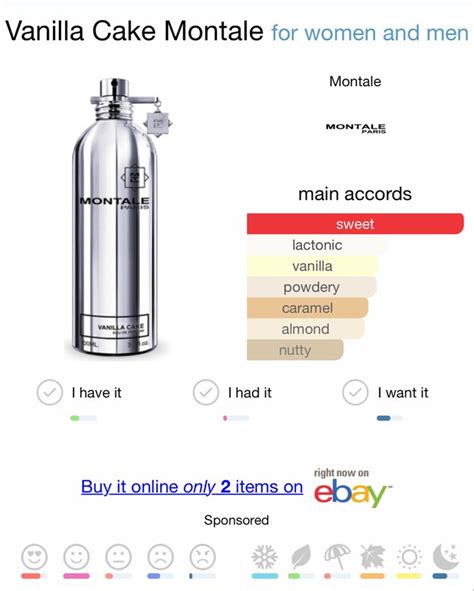Image resolution: width=474 pixels, height=591 pixels.
Task: Vote summer with the beach umbrella icon
Action: (337, 557)
